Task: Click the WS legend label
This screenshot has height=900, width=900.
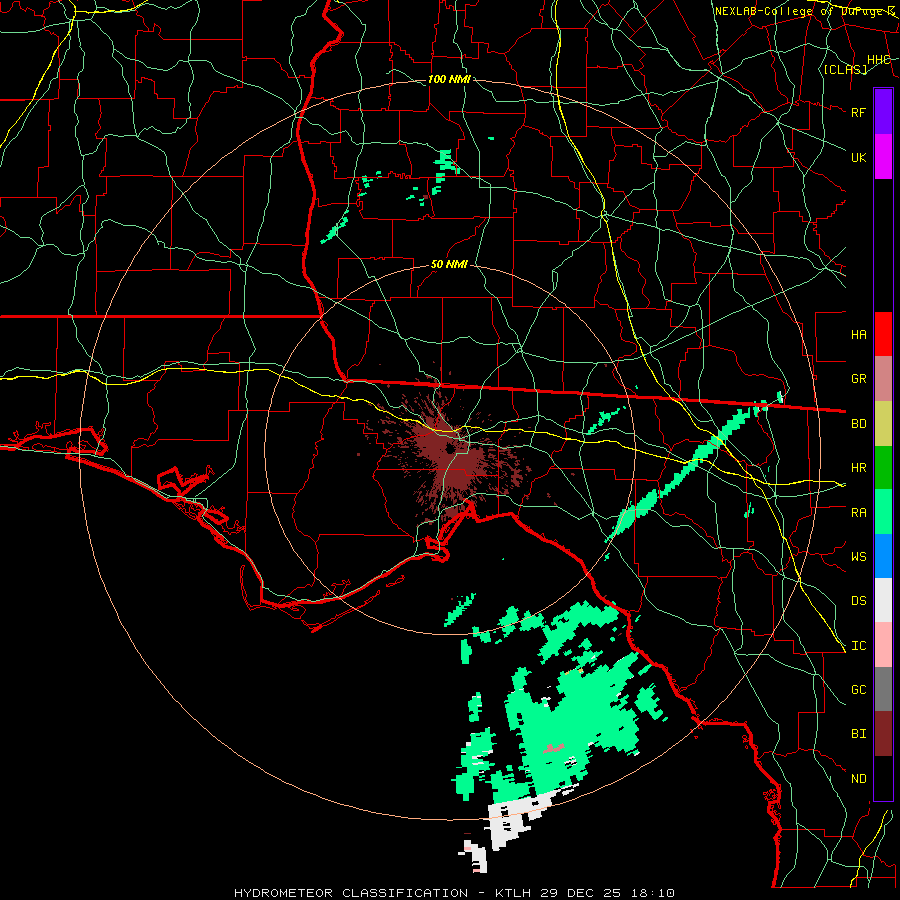Action: 858,556
